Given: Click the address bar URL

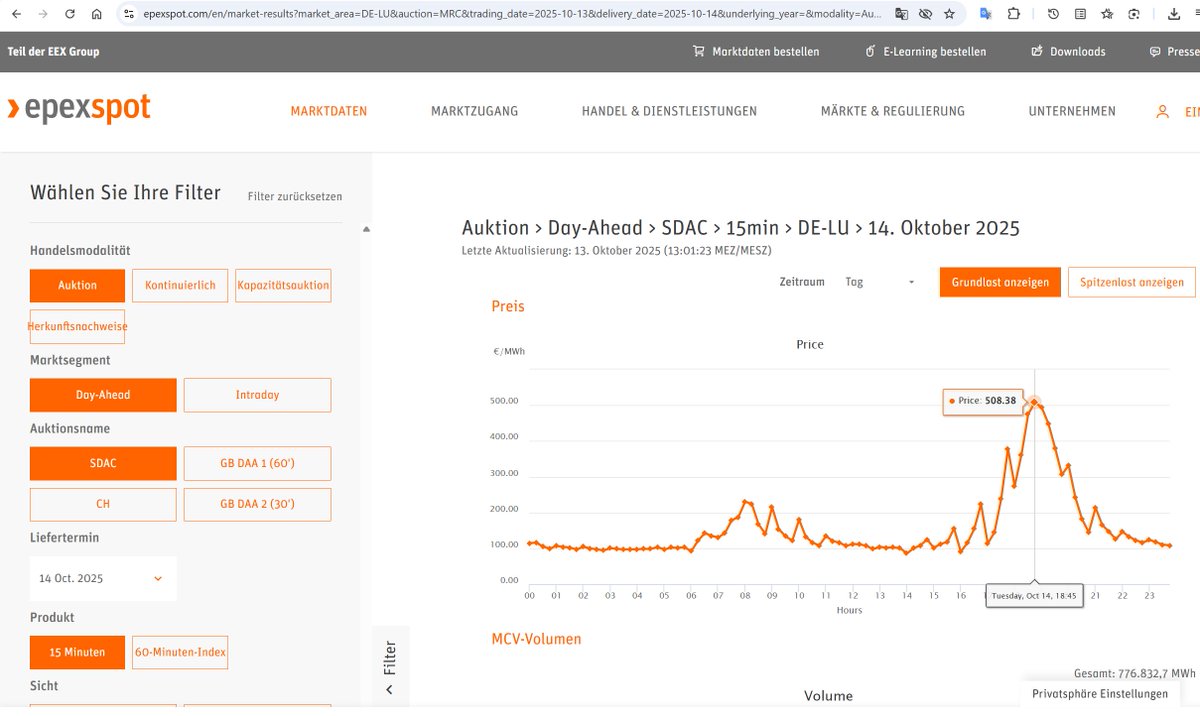Looking at the screenshot, I should click(513, 14).
